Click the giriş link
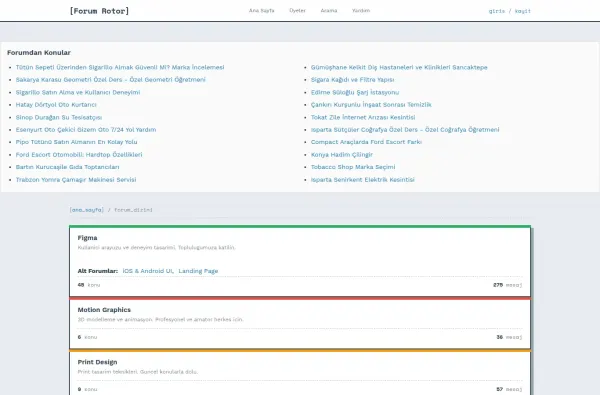 497,11
